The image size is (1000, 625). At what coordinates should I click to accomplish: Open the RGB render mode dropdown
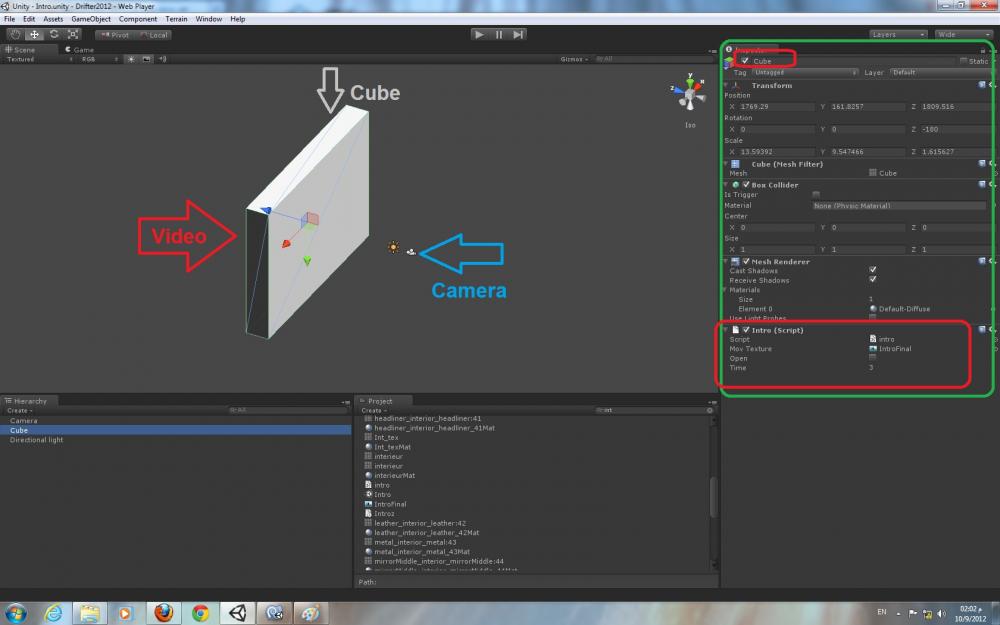tap(99, 59)
